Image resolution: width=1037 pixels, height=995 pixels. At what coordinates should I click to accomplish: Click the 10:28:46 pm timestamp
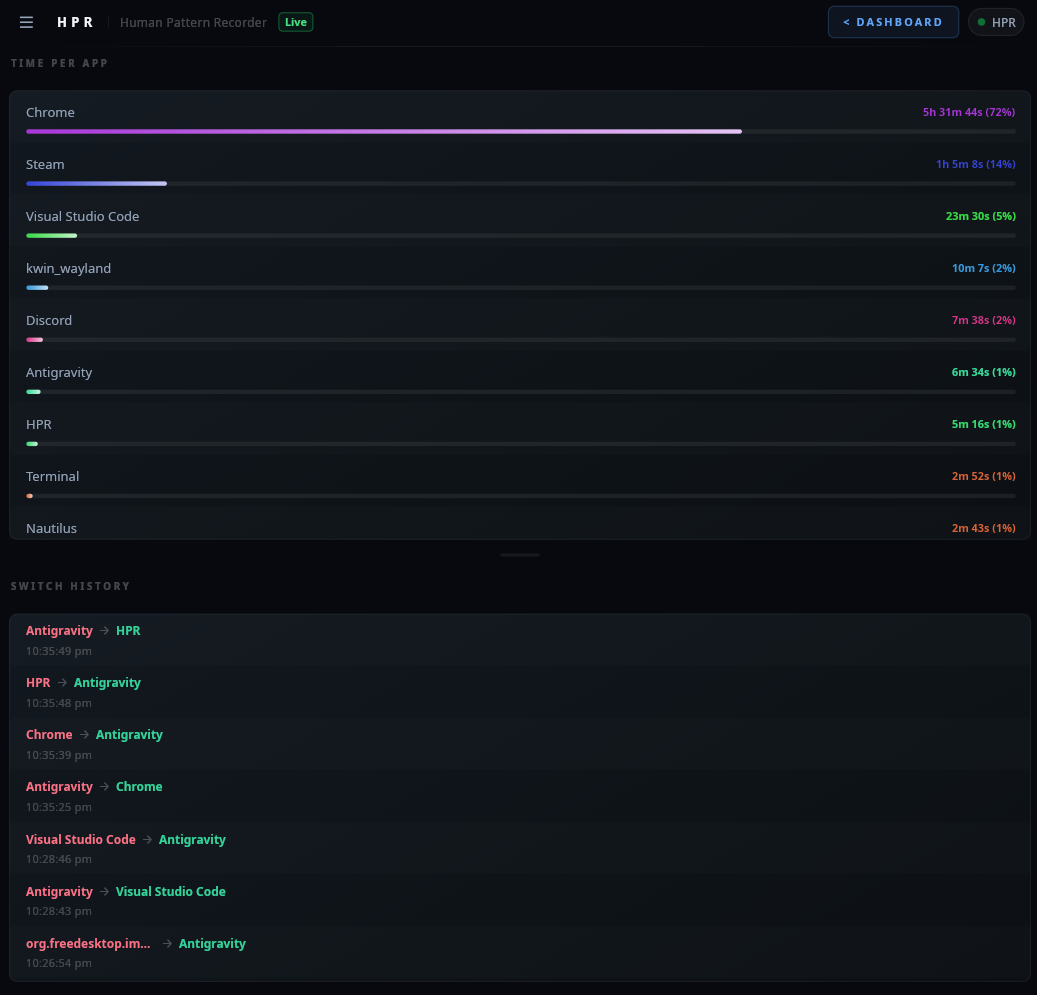[59, 859]
